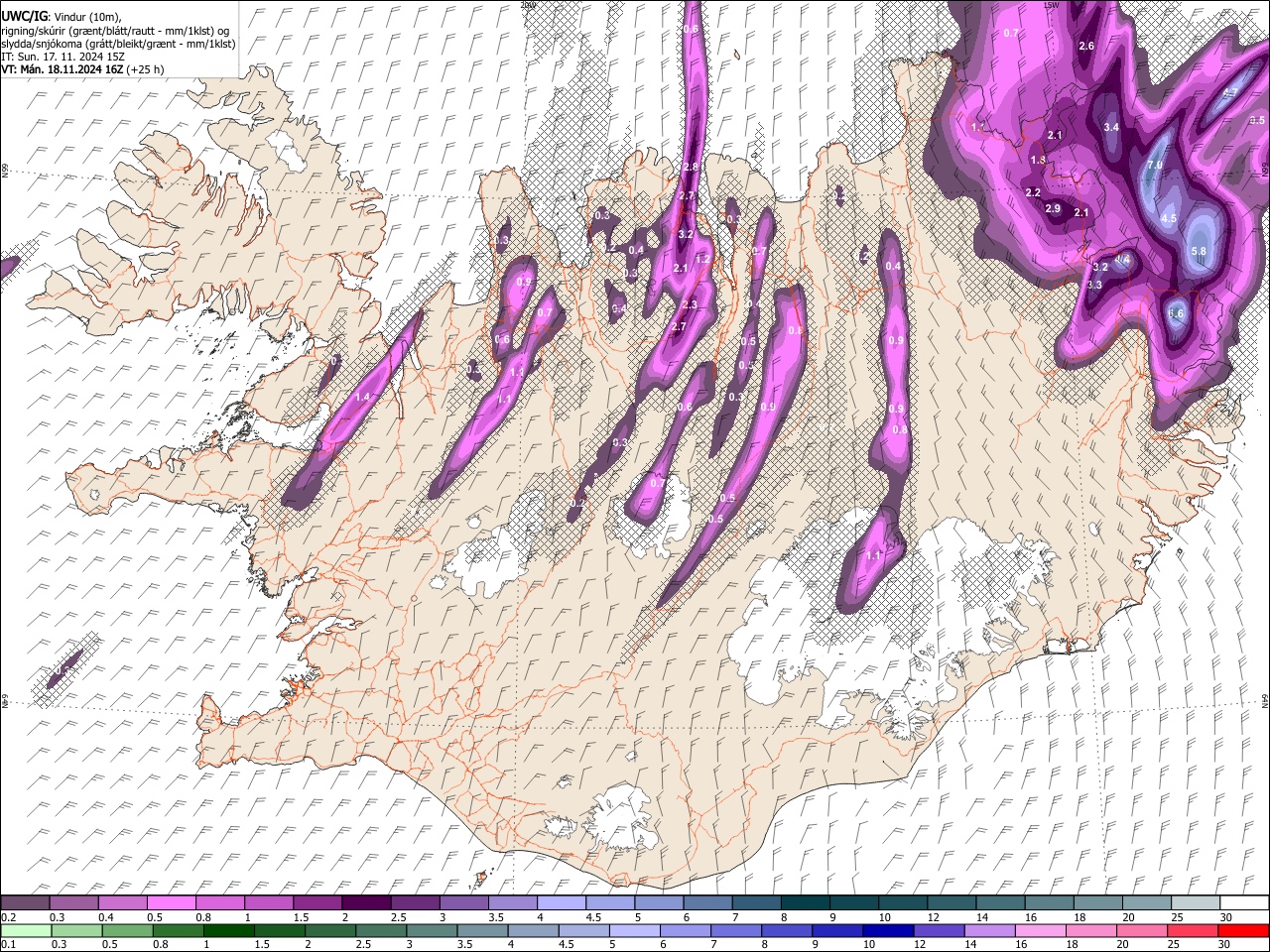Click the dark purple 0.2 swatch in upper legend

[25, 902]
